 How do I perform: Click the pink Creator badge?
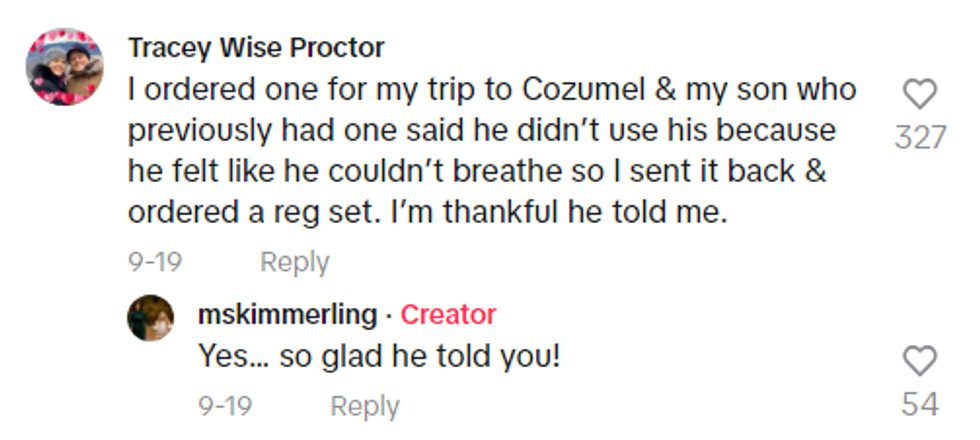(448, 315)
